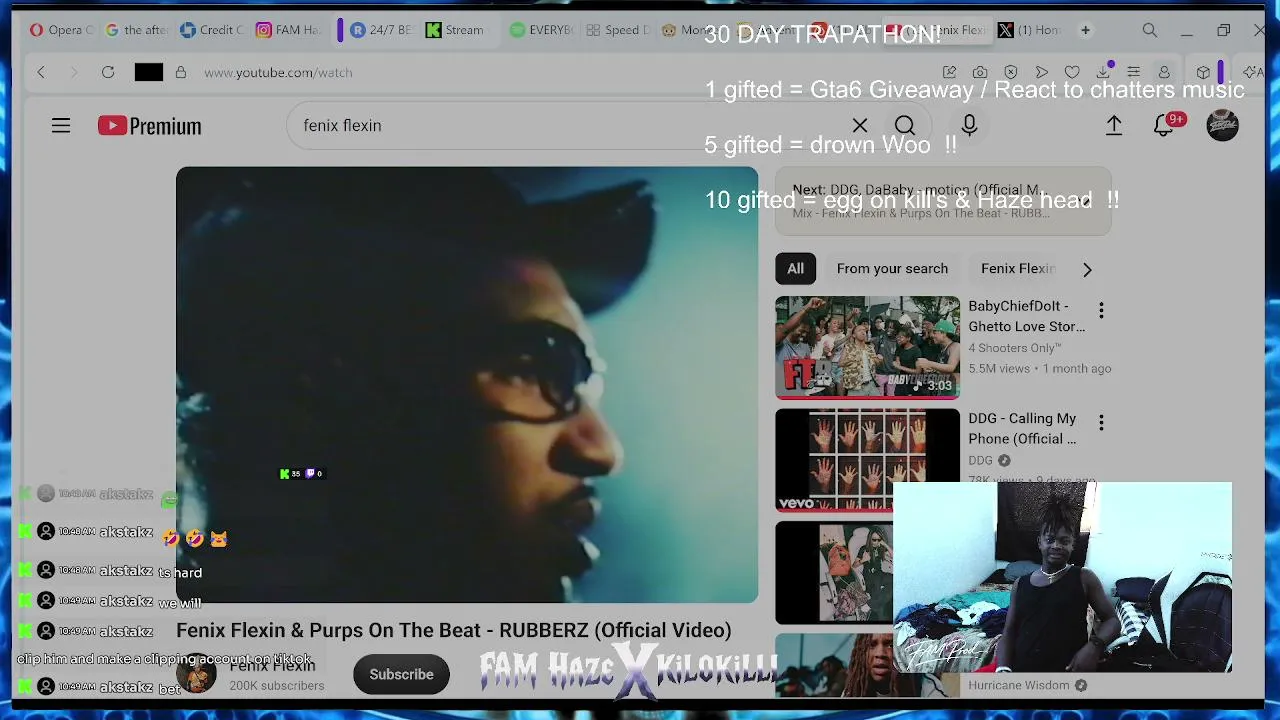The height and width of the screenshot is (720, 1280).
Task: Switch to the X (1) Home tab
Action: coord(1029,30)
